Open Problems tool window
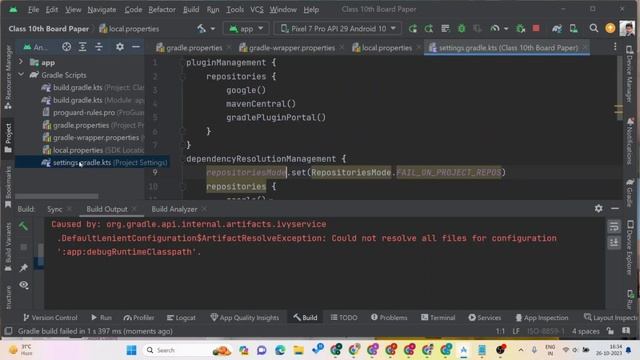 [389, 318]
